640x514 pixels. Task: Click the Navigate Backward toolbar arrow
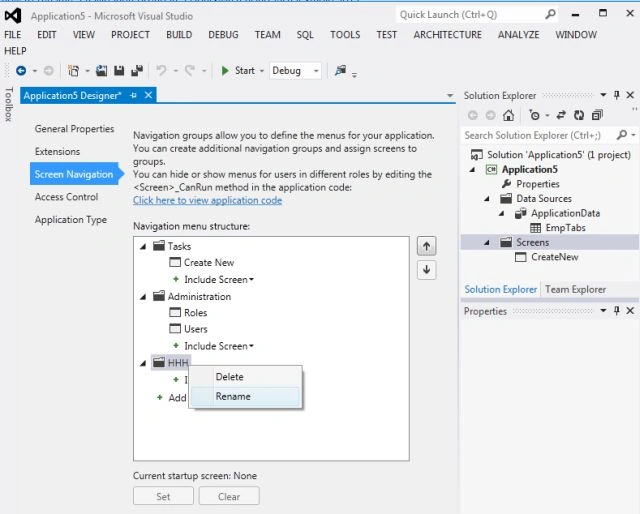21,71
